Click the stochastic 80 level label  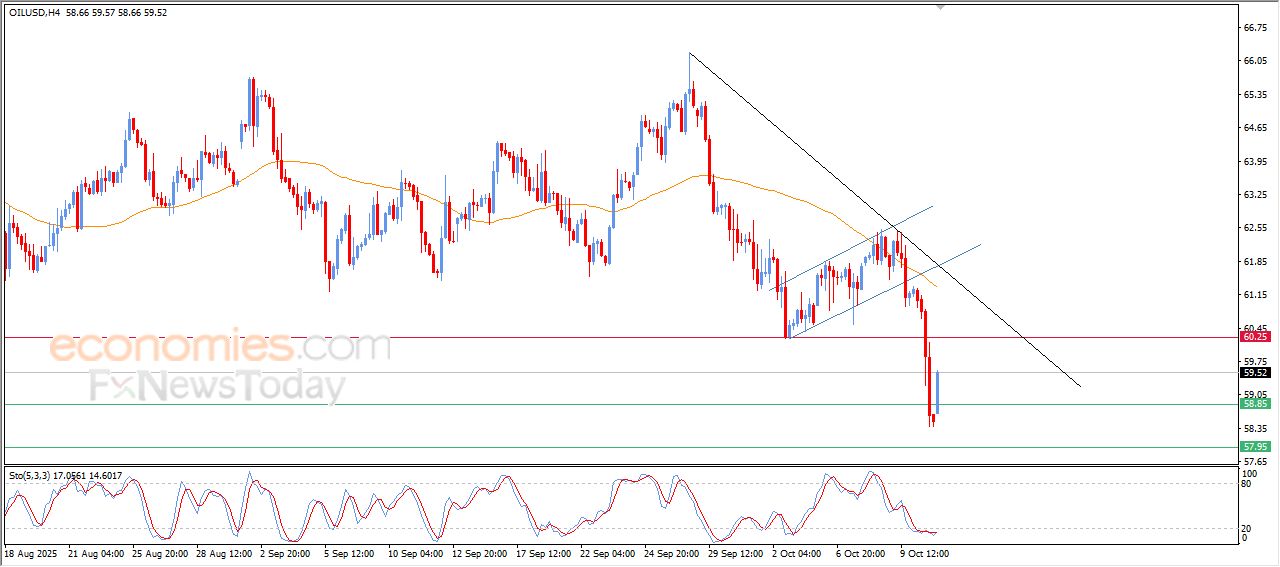pyautogui.click(x=1246, y=484)
